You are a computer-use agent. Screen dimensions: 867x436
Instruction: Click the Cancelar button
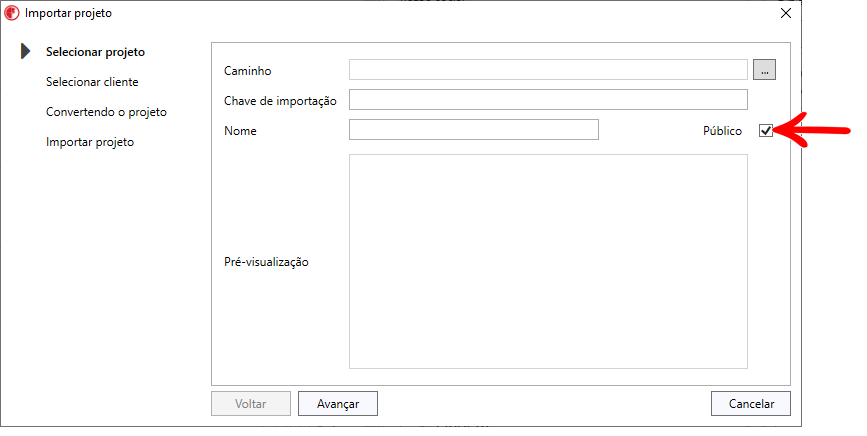pyautogui.click(x=751, y=404)
